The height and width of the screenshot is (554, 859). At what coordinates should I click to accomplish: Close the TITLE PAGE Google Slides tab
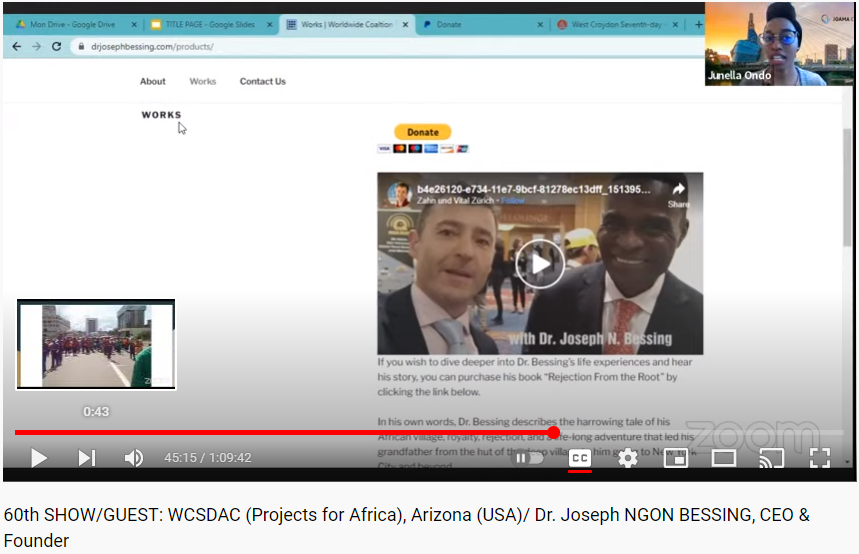[x=270, y=25]
